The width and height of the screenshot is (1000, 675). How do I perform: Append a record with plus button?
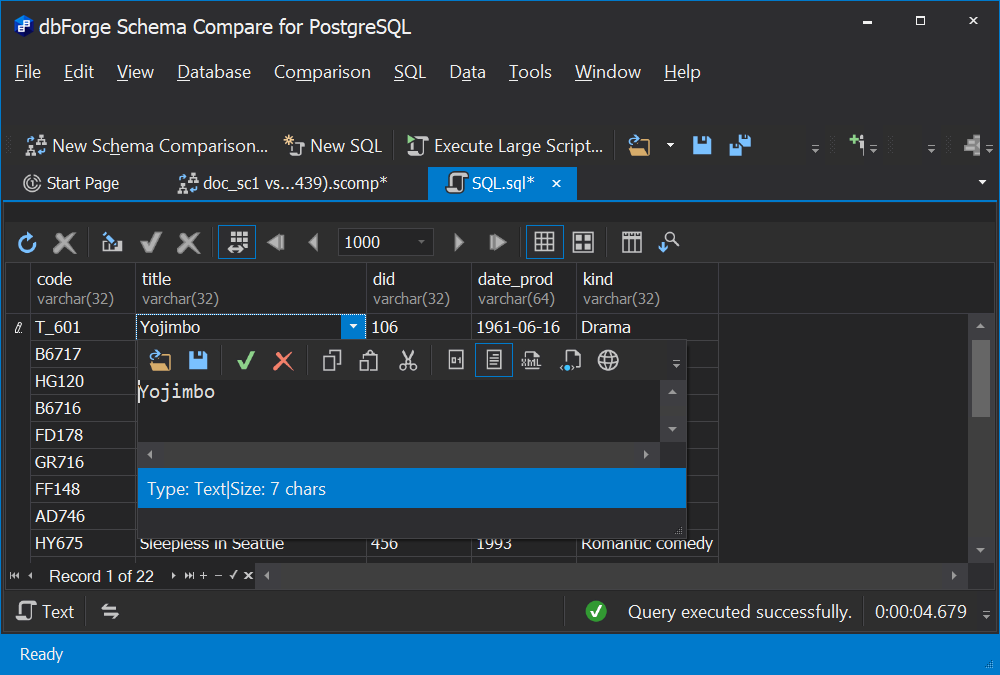coord(203,575)
